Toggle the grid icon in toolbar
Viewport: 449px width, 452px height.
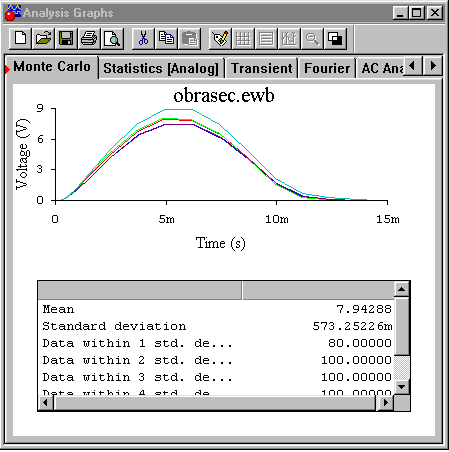coord(243,38)
